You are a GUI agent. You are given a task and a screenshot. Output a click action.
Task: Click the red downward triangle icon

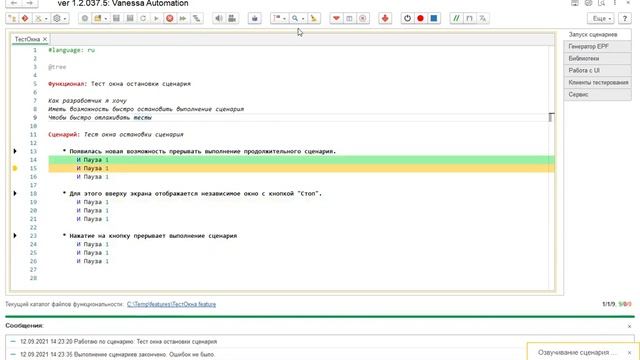point(336,18)
